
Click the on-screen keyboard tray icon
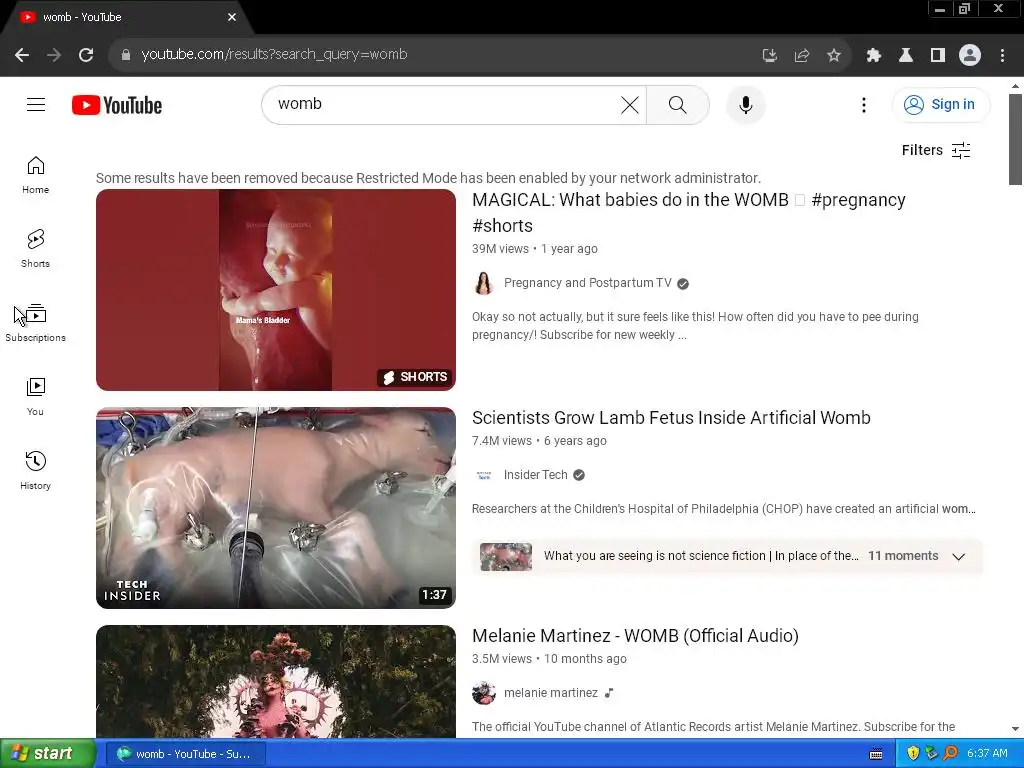coord(876,754)
